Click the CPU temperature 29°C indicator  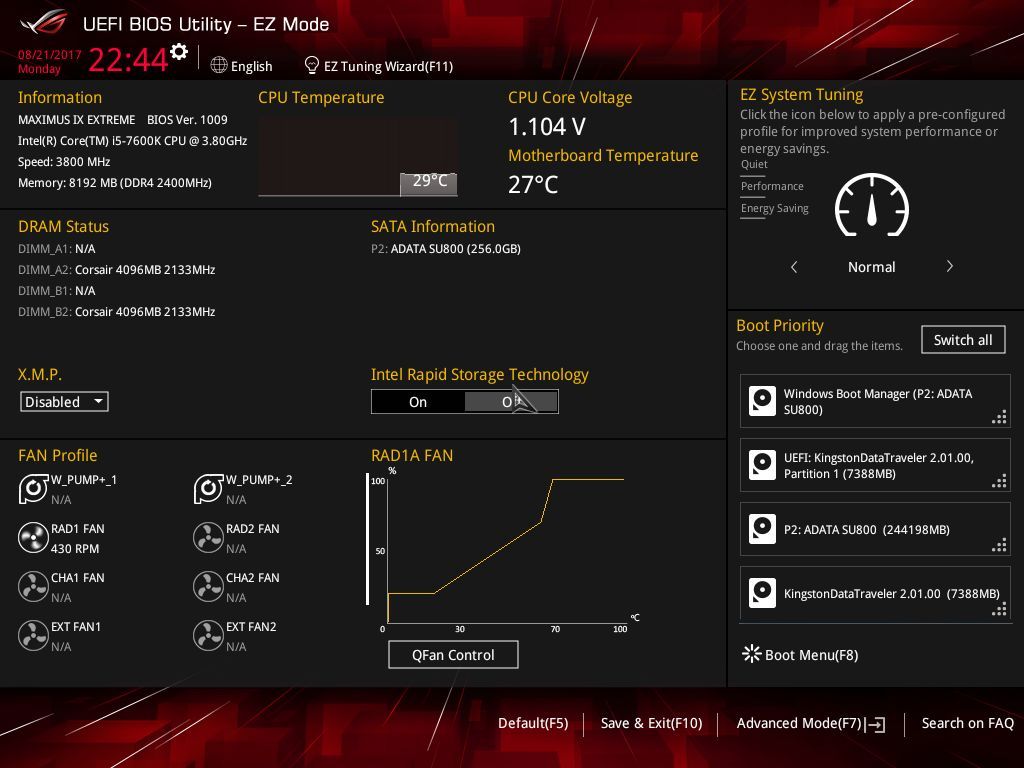[x=429, y=182]
